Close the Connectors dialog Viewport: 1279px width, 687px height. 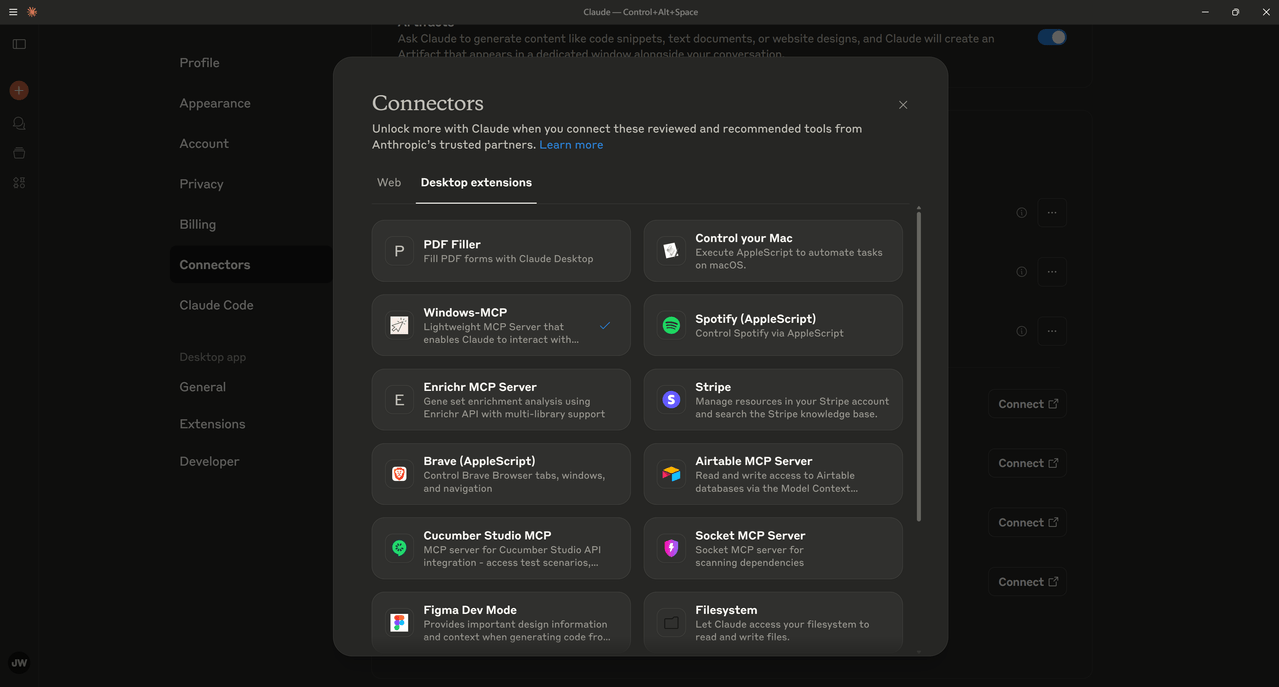tap(903, 105)
